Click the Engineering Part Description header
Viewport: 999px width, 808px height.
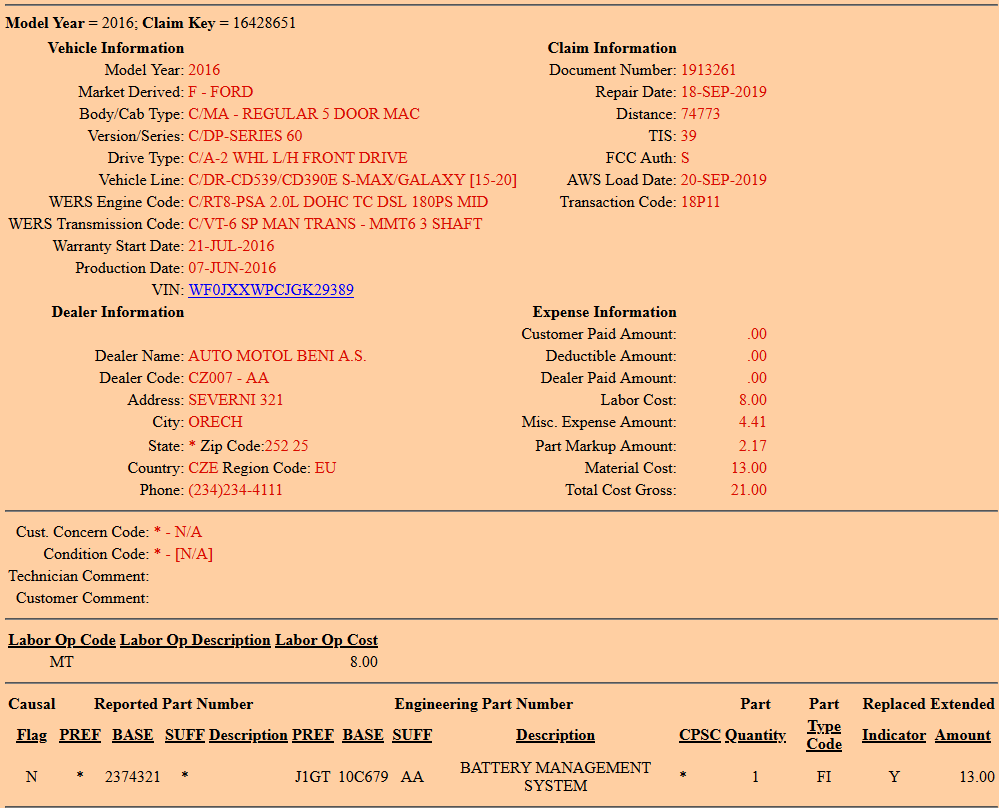click(555, 735)
